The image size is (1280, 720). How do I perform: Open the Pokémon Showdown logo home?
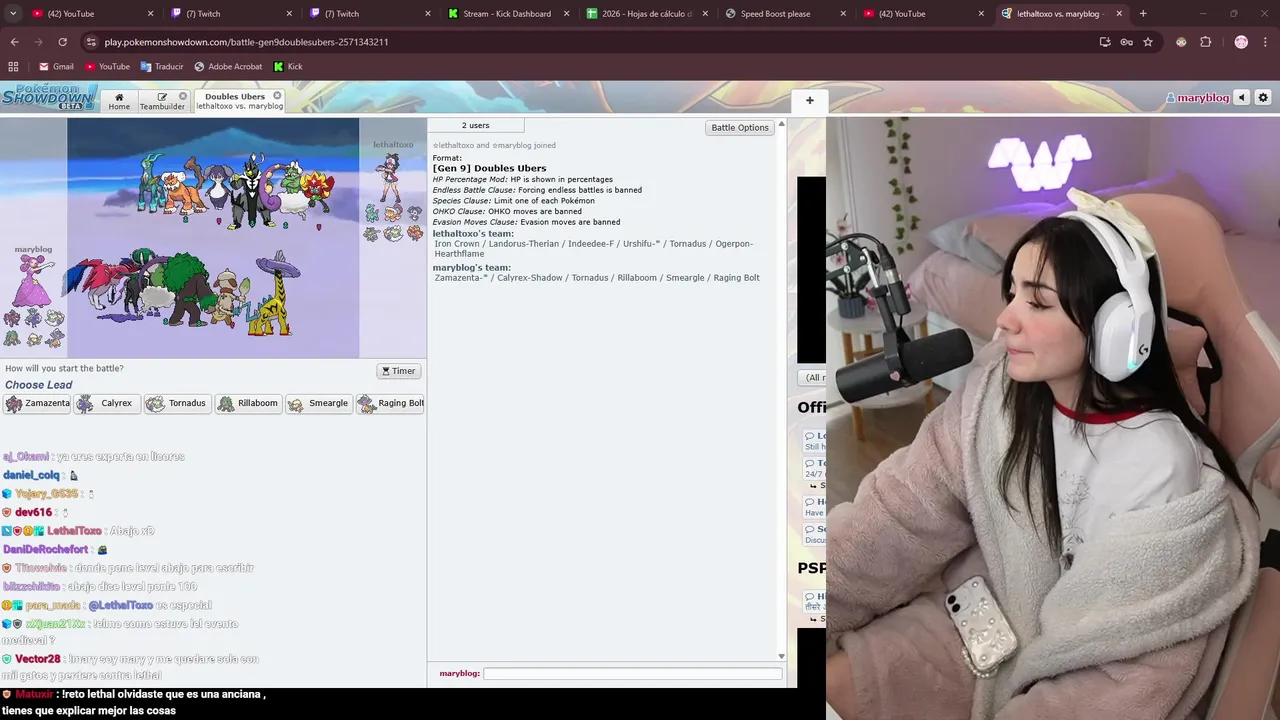[x=49, y=97]
